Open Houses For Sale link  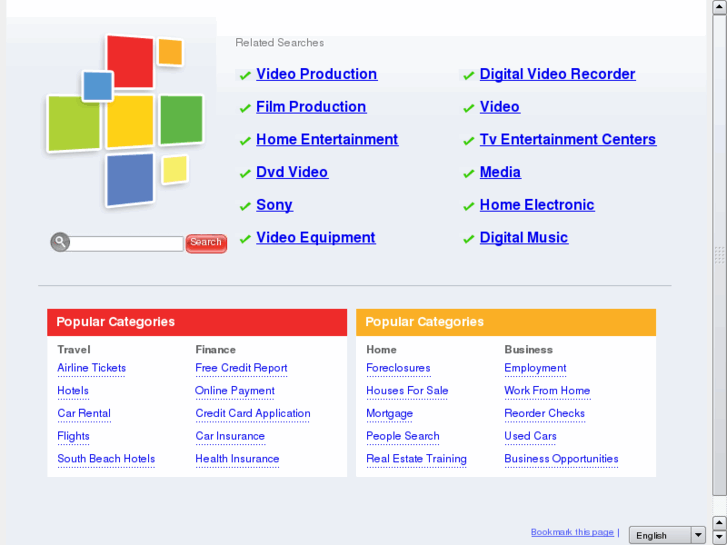point(407,391)
